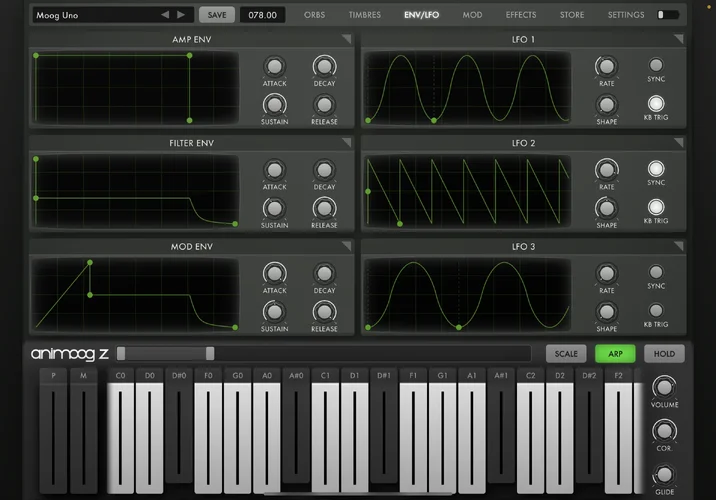
Task: Open the TIMBRES tab
Action: tap(364, 15)
